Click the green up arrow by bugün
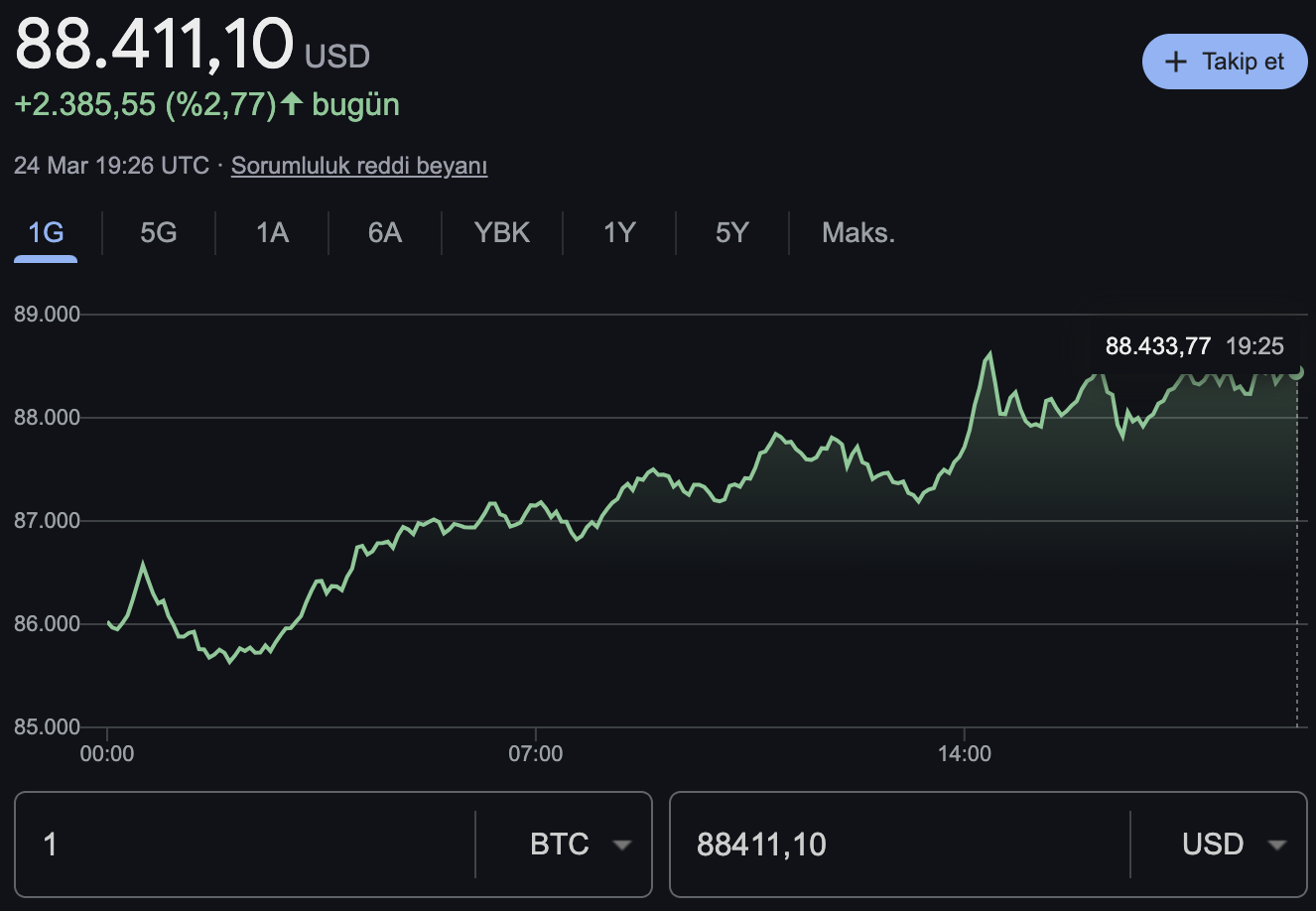The image size is (1316, 911). (292, 103)
